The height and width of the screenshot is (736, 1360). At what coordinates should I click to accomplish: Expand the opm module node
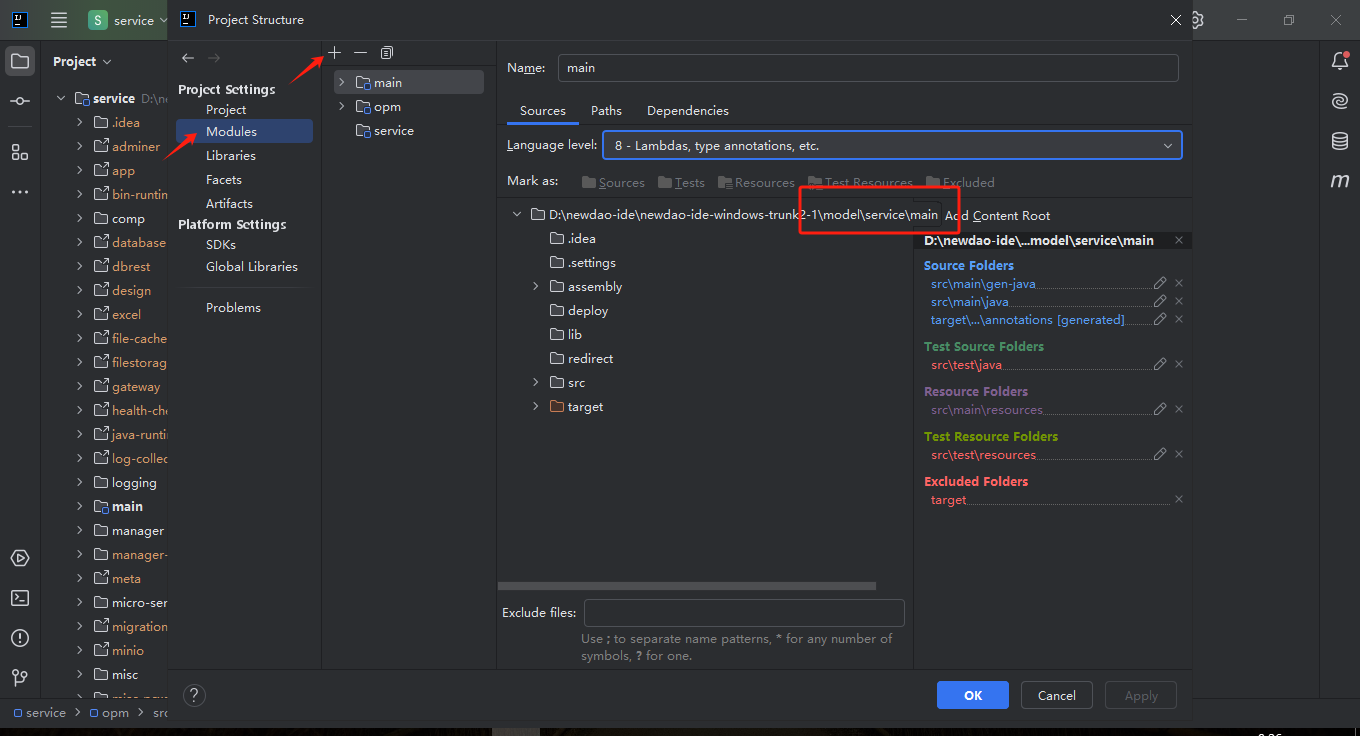click(x=341, y=106)
